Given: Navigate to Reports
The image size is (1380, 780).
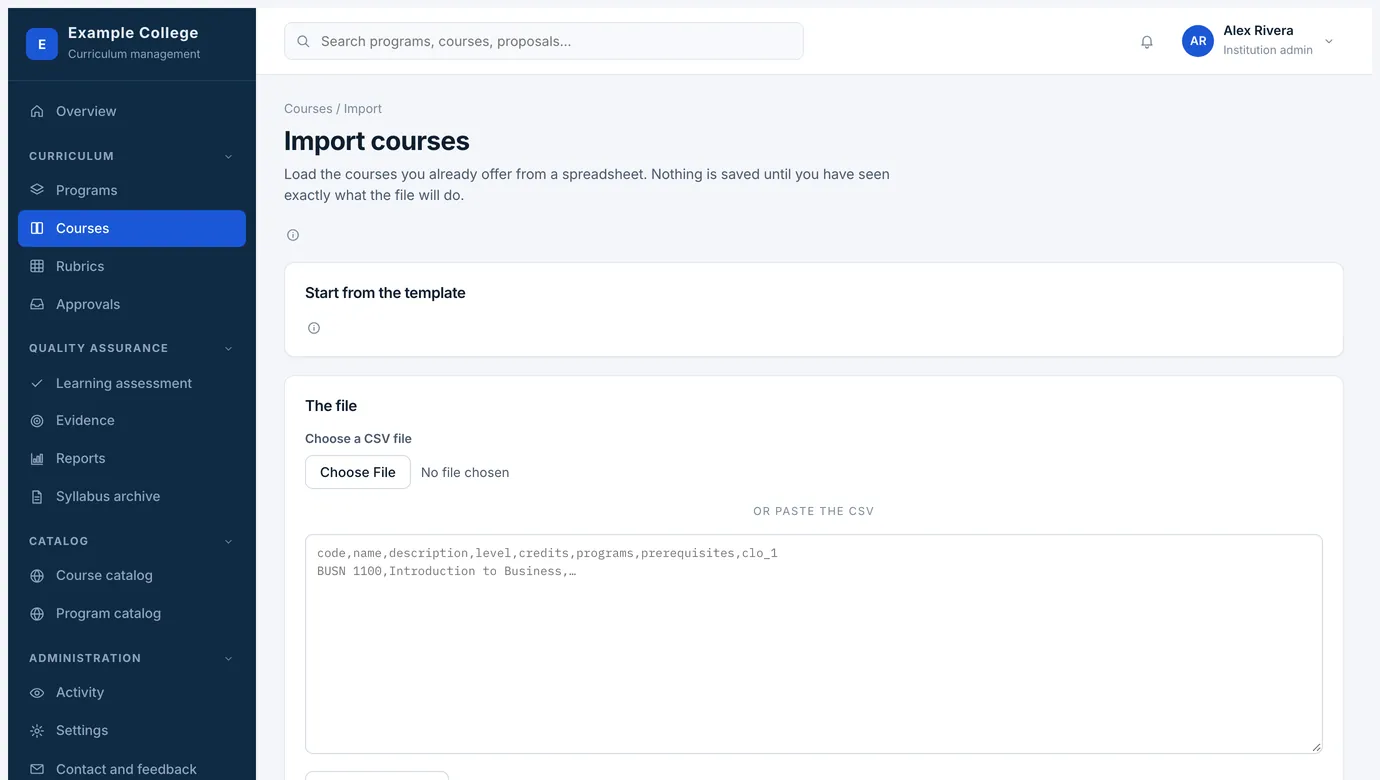Looking at the screenshot, I should [x=132, y=458].
